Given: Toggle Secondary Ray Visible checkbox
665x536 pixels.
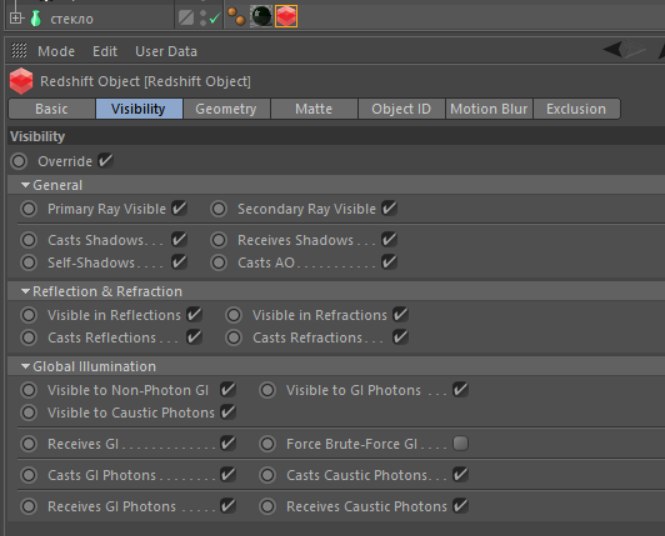Looking at the screenshot, I should (389, 208).
